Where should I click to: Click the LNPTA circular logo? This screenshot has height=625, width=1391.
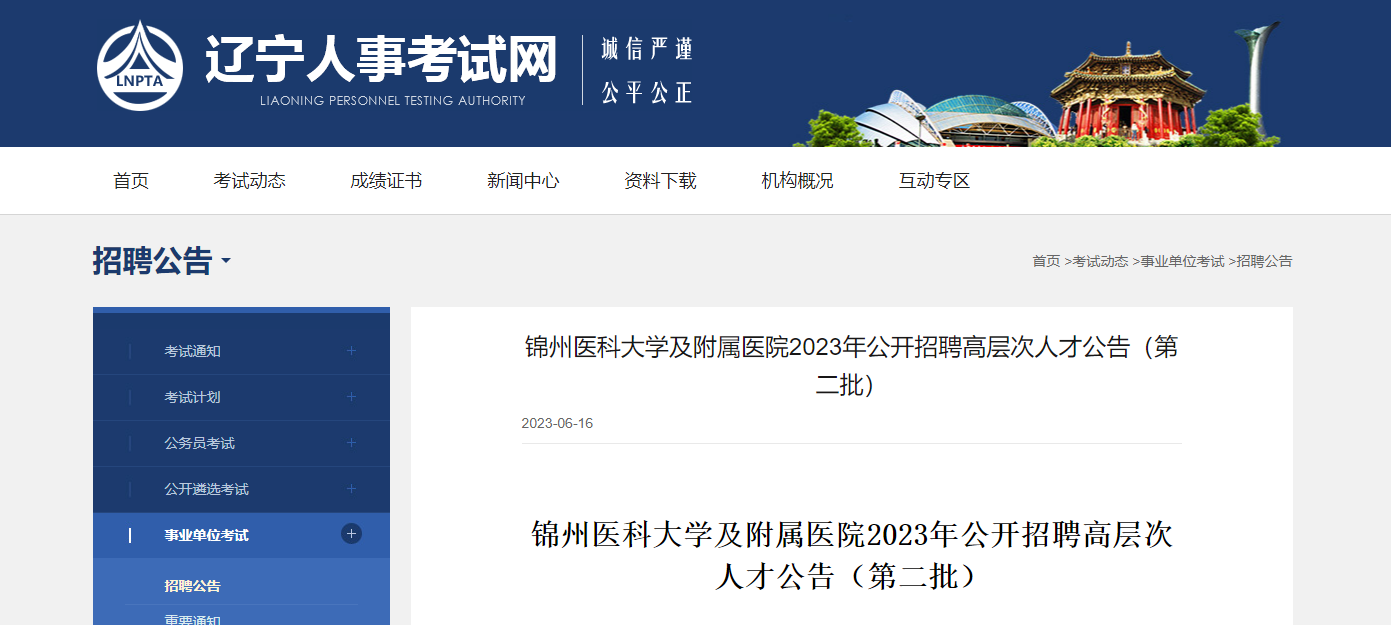pyautogui.click(x=140, y=66)
